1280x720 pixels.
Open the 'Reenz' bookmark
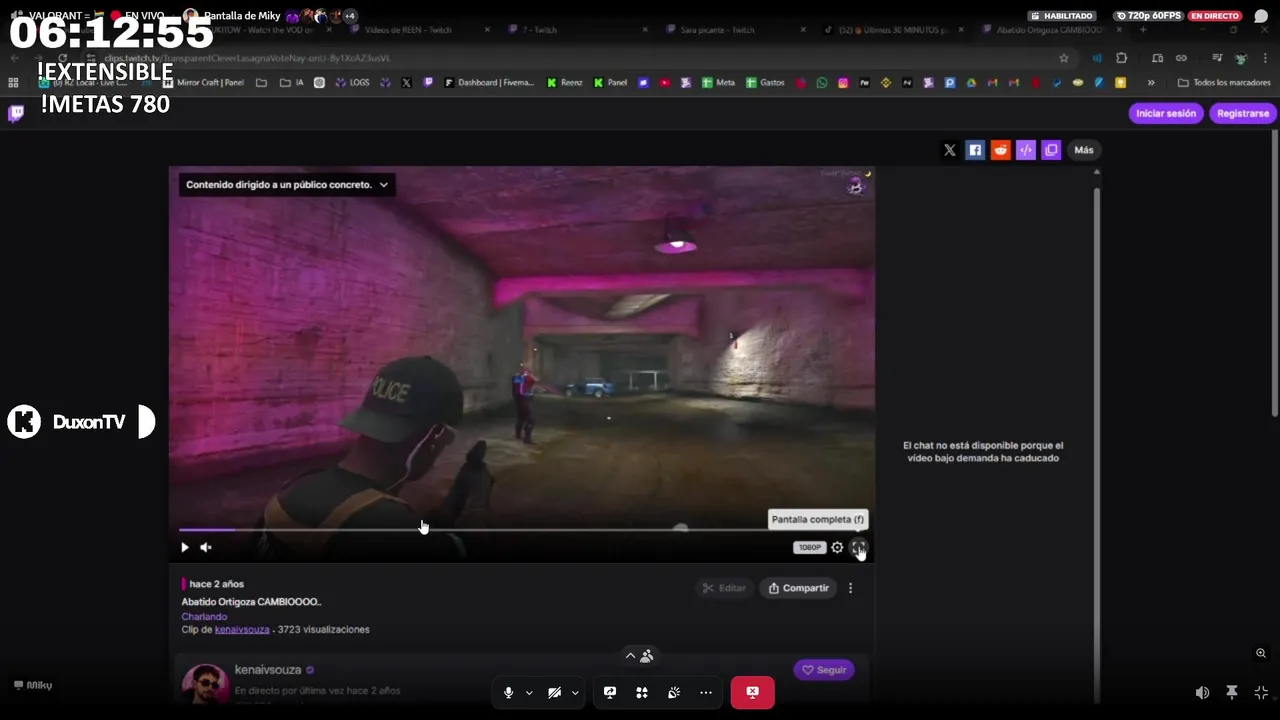pos(565,83)
